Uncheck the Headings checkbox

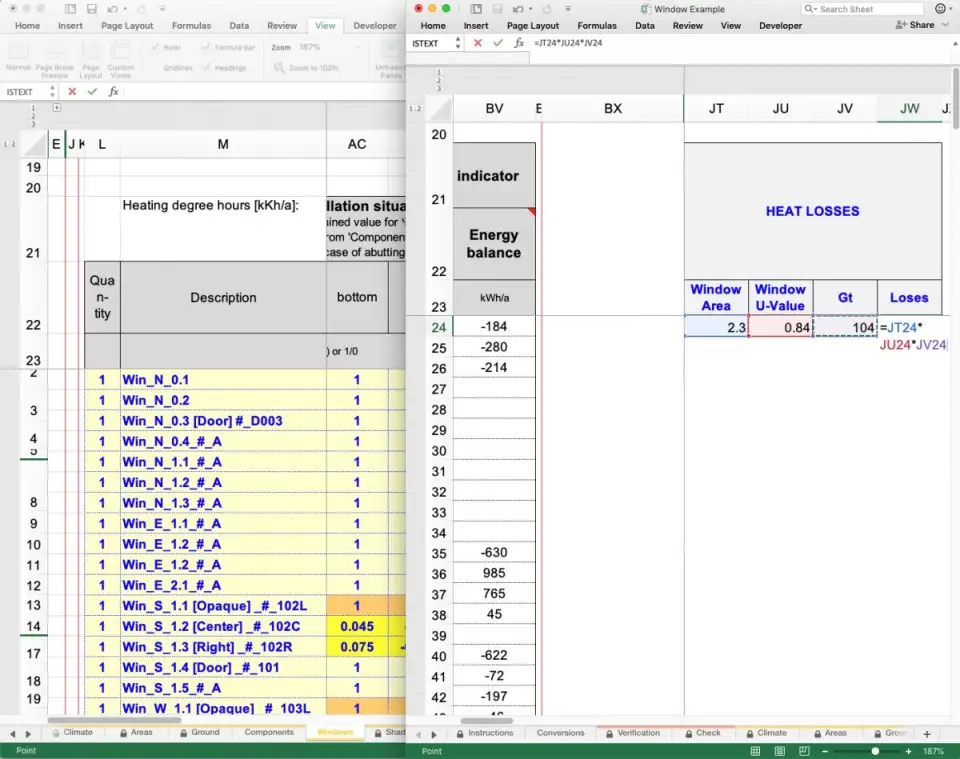tap(206, 67)
